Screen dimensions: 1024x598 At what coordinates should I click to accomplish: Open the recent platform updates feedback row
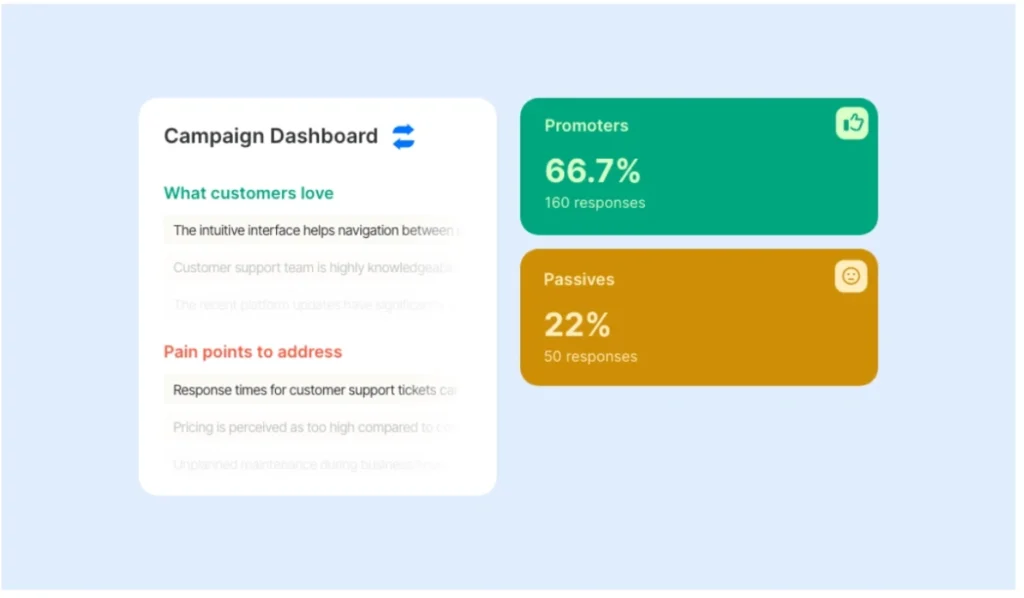click(x=315, y=306)
